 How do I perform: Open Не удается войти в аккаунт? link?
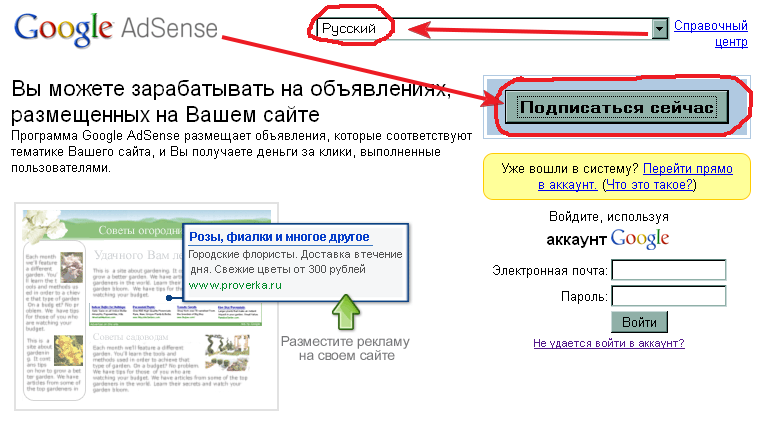pyautogui.click(x=608, y=343)
